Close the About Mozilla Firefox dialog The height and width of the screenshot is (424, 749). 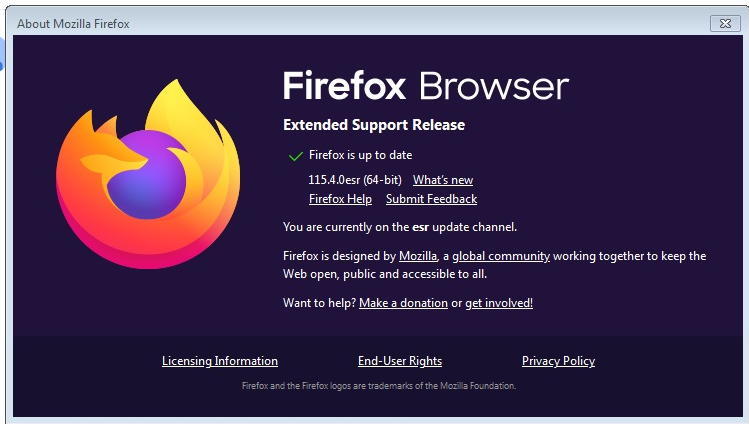725,23
